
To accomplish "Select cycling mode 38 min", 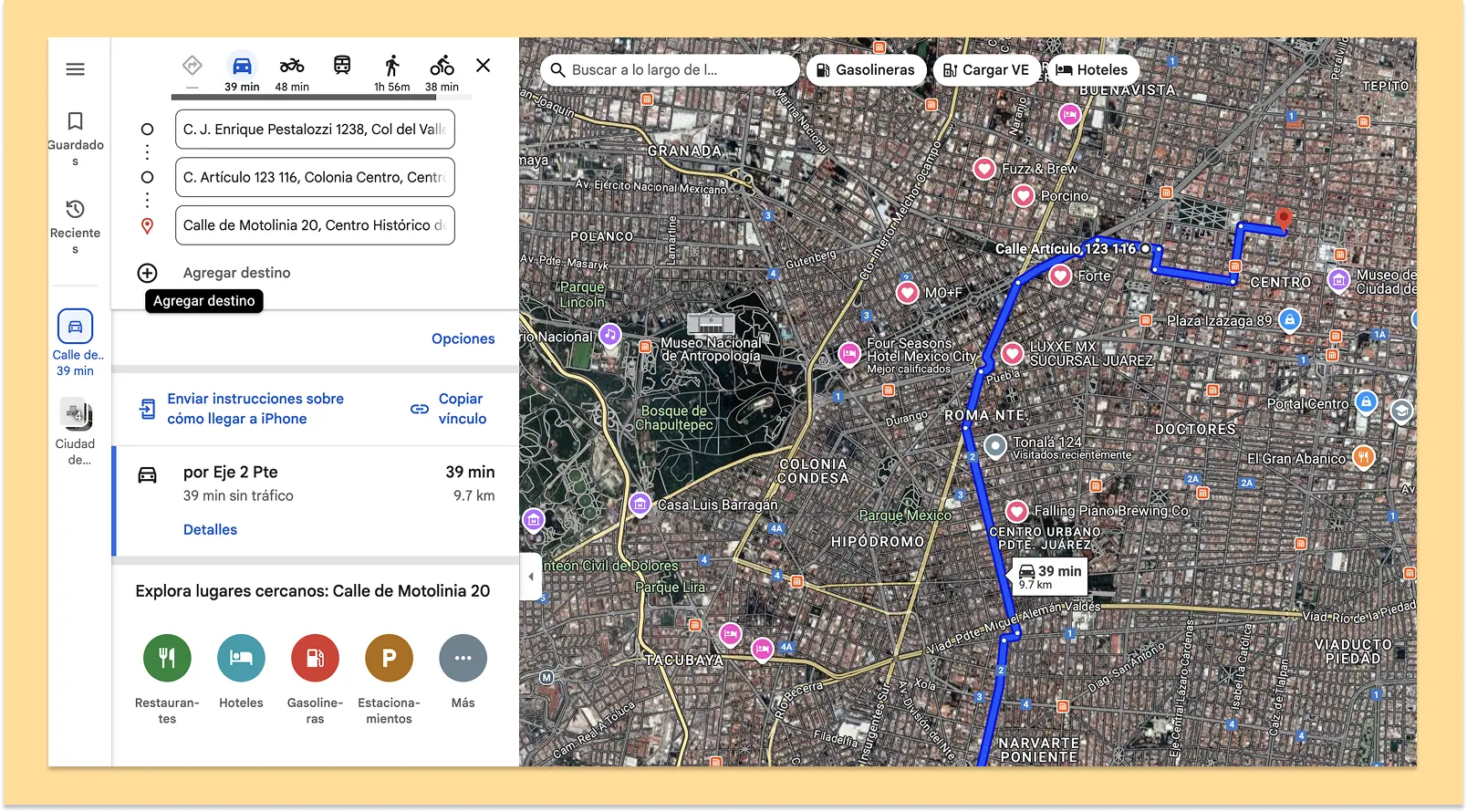I will click(442, 72).
